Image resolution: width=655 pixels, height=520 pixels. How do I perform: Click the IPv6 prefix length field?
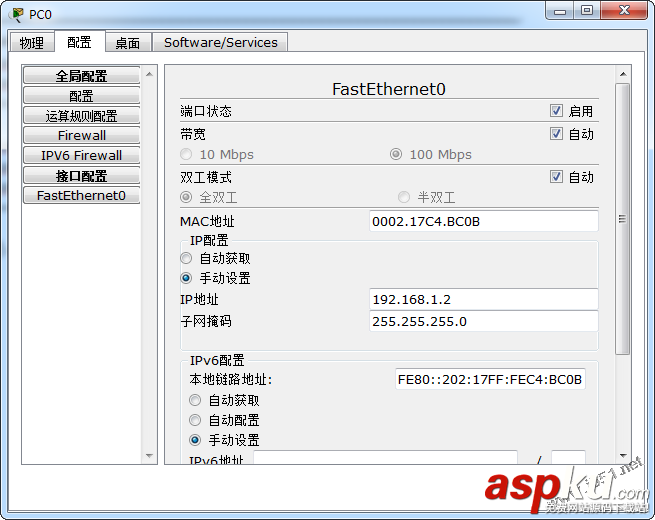point(568,457)
